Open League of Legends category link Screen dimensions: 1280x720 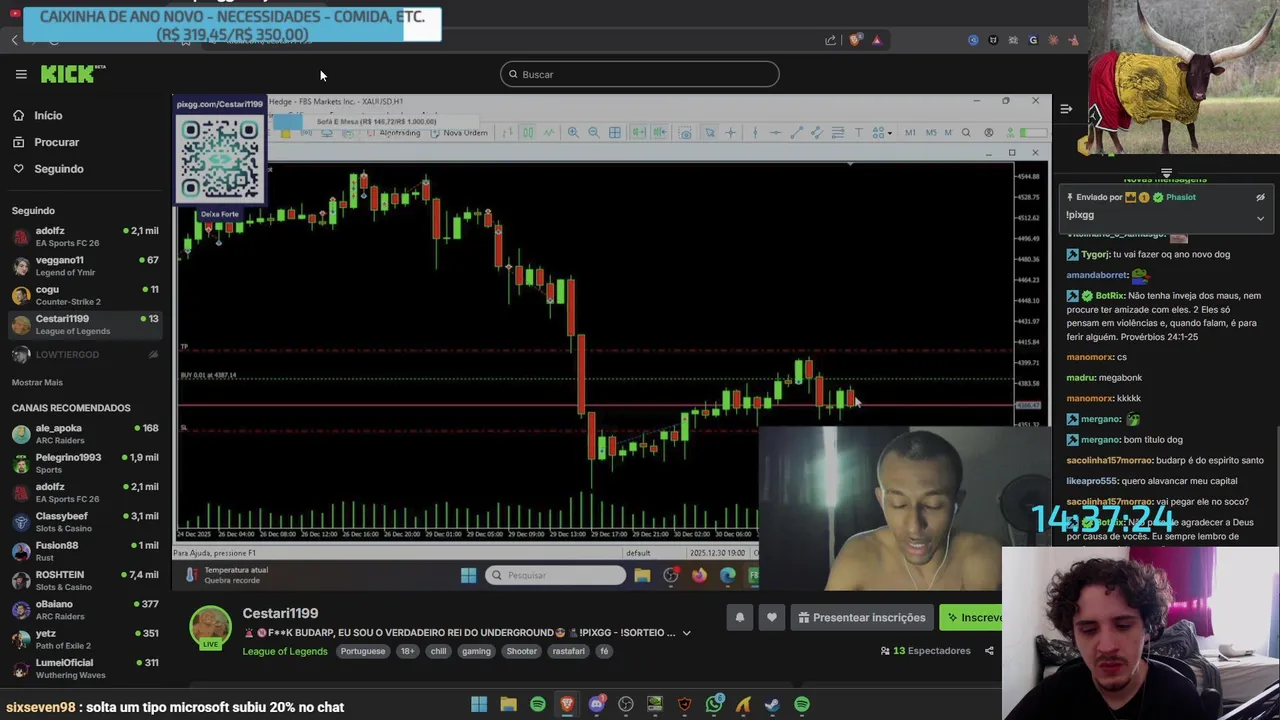[284, 651]
